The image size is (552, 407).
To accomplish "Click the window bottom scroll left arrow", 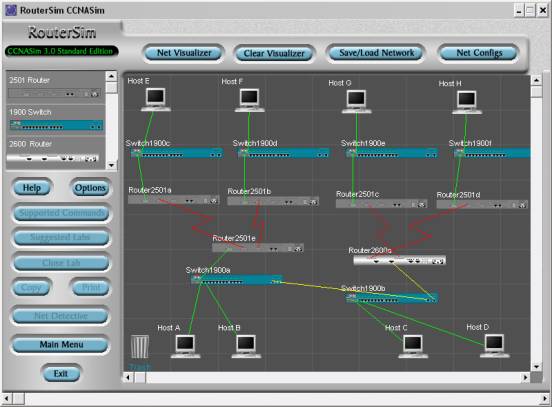I will click(x=6, y=399).
